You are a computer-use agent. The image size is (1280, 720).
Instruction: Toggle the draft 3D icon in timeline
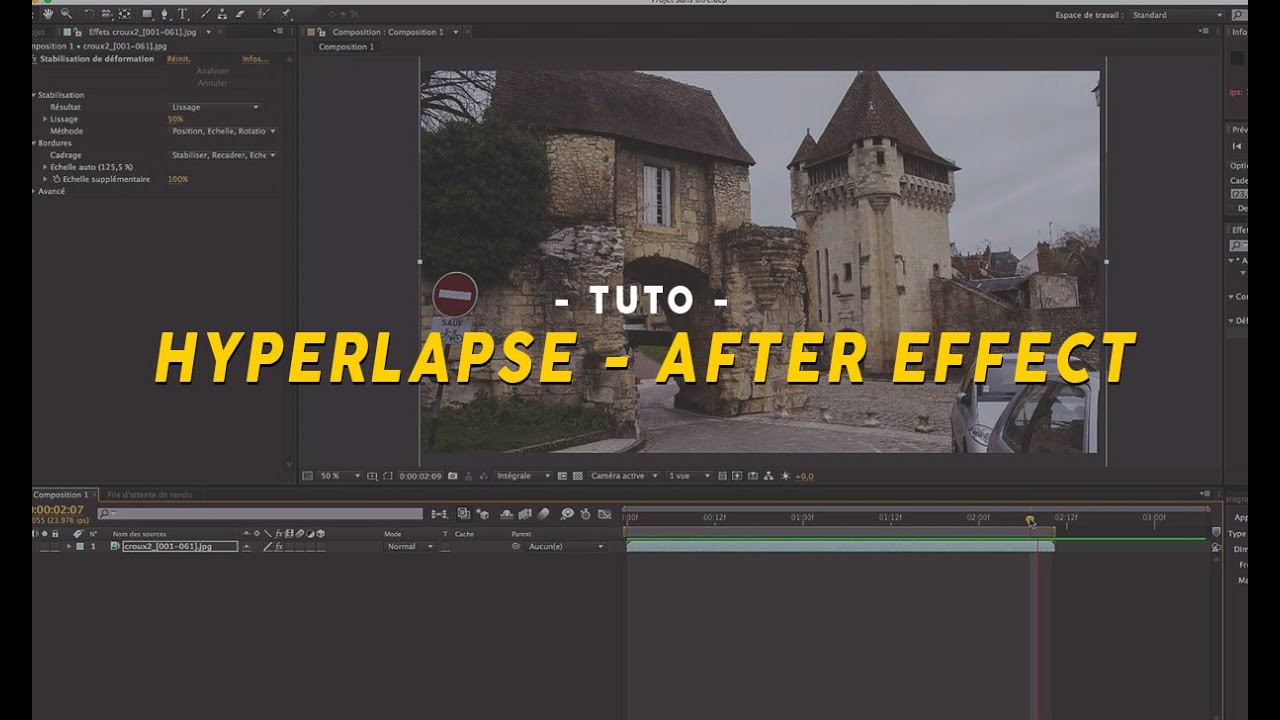pyautogui.click(x=482, y=514)
